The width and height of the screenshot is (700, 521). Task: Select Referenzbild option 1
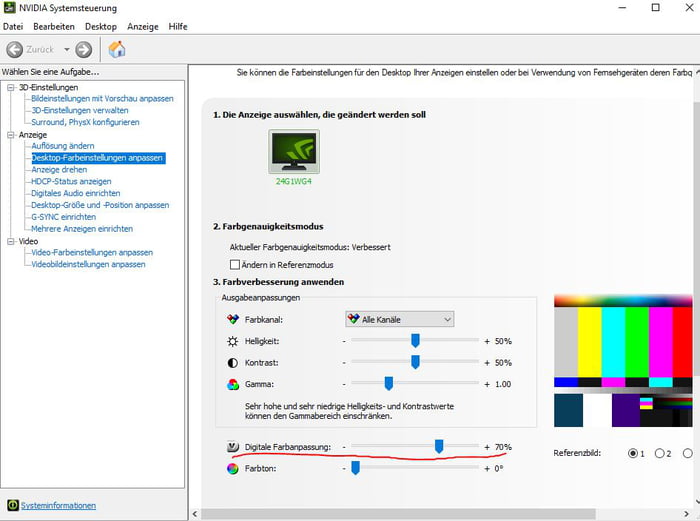click(x=634, y=453)
